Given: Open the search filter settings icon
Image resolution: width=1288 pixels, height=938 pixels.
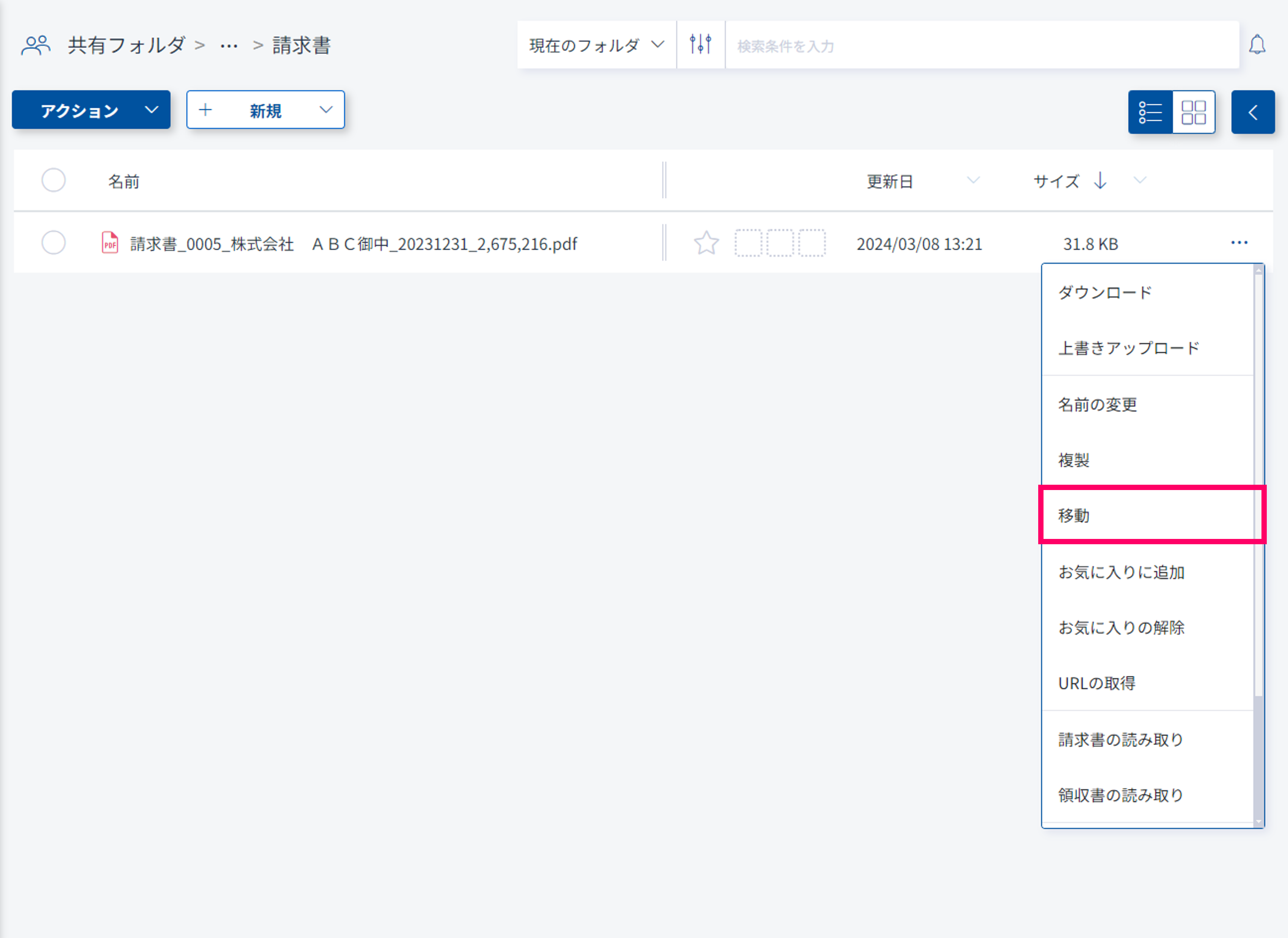Looking at the screenshot, I should (700, 44).
